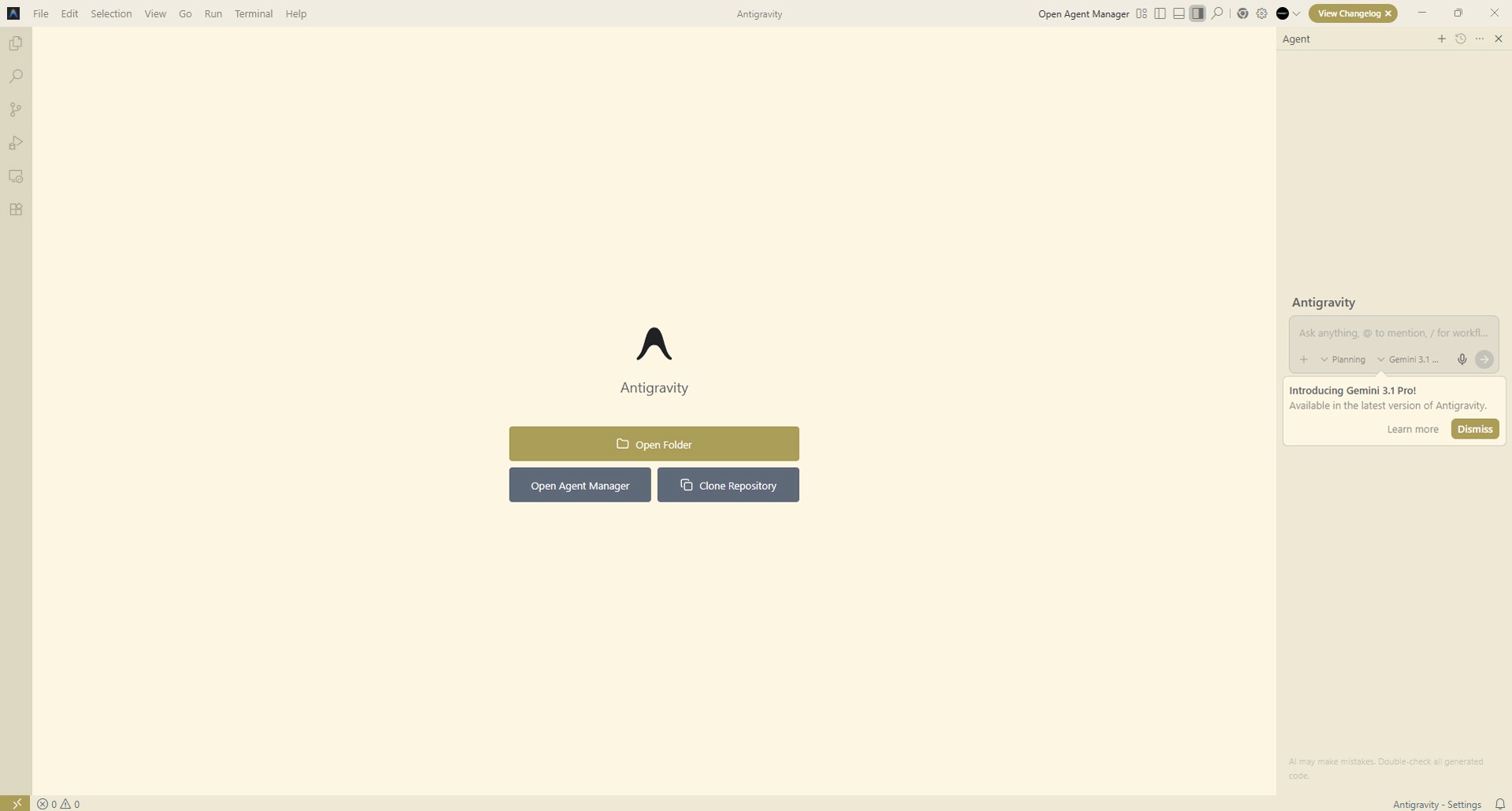This screenshot has width=1512, height=811.
Task: Add context with plus in chat box
Action: 1304,360
